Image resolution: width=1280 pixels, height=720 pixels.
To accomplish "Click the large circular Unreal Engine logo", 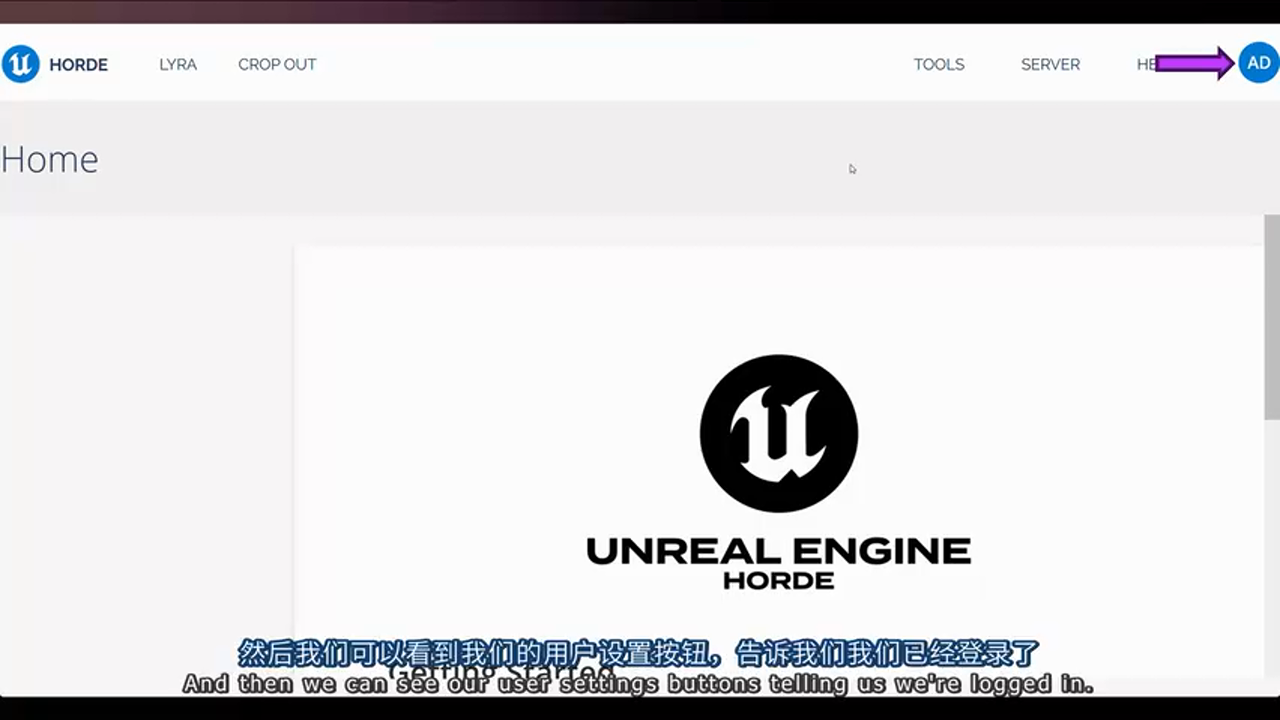I will [x=778, y=433].
